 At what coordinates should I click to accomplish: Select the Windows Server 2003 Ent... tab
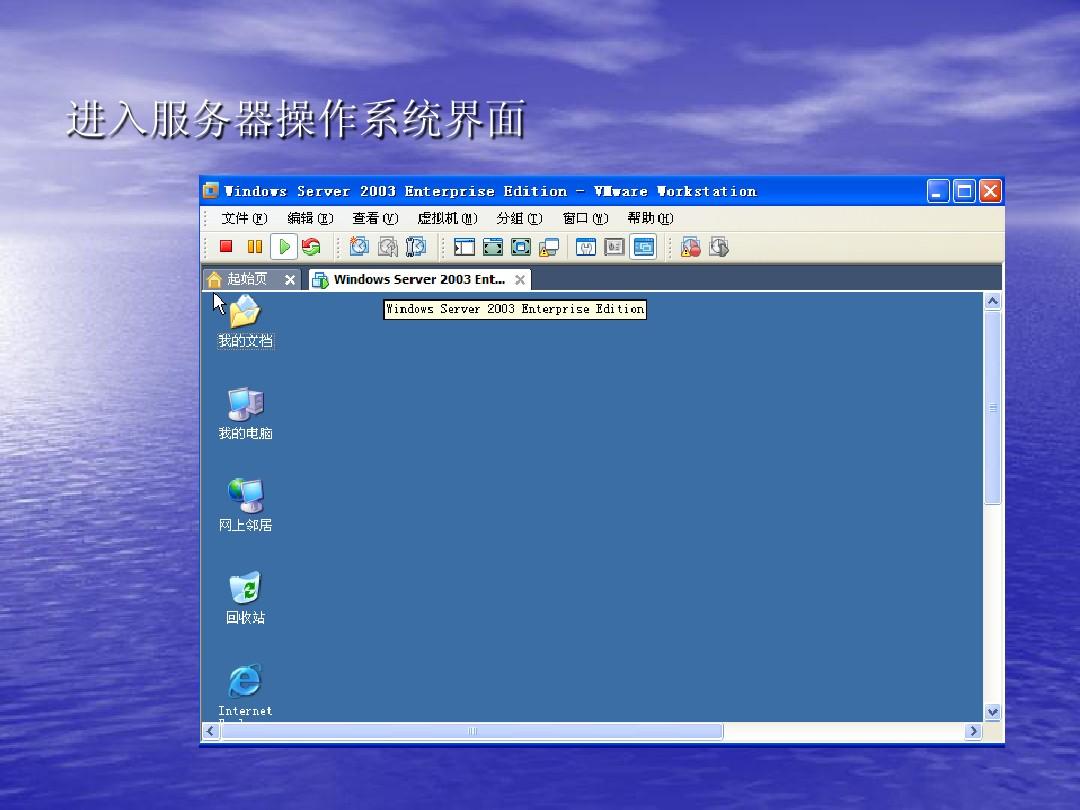(x=419, y=279)
